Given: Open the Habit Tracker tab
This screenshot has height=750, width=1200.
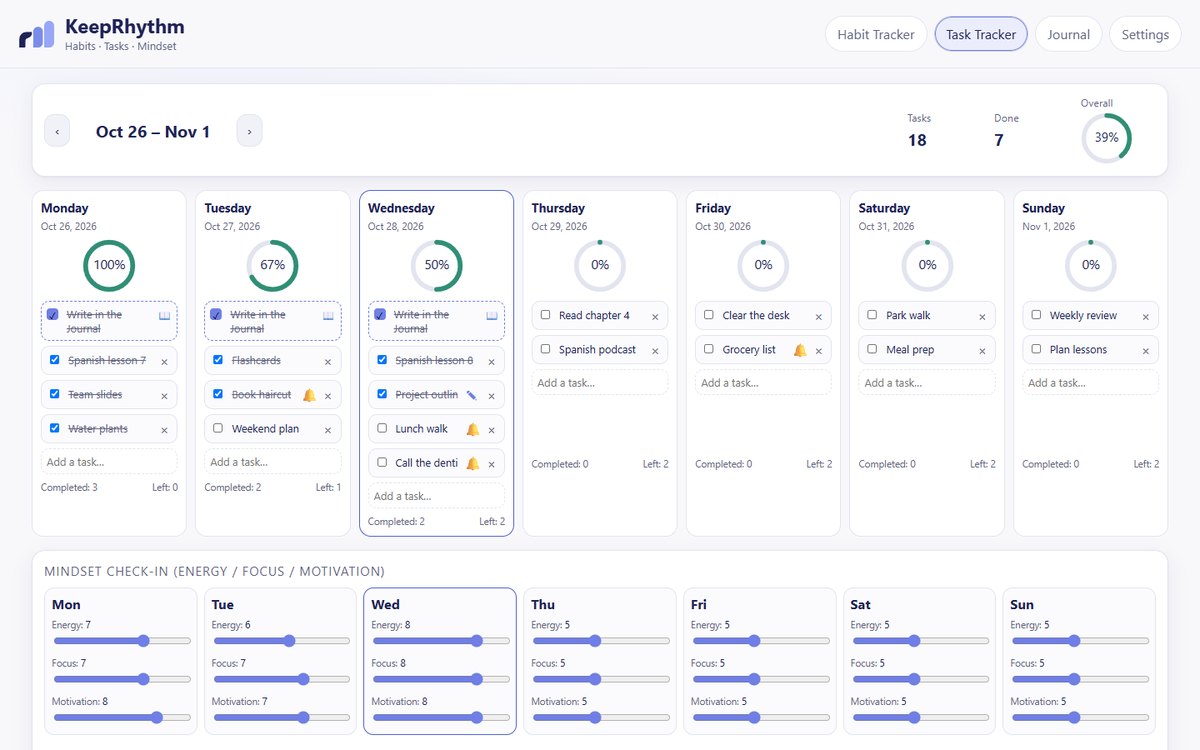Looking at the screenshot, I should click(x=876, y=34).
